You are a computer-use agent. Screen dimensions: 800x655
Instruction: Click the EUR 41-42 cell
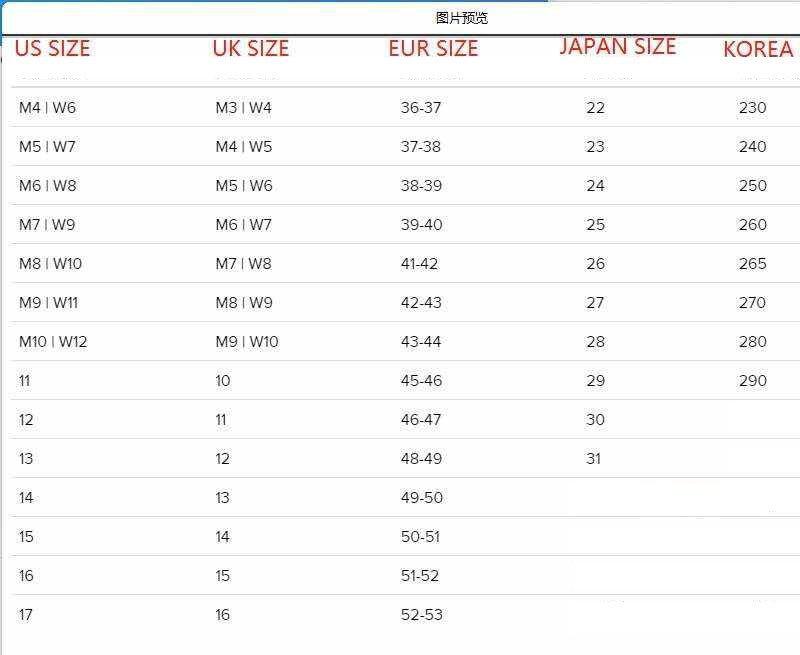point(419,264)
